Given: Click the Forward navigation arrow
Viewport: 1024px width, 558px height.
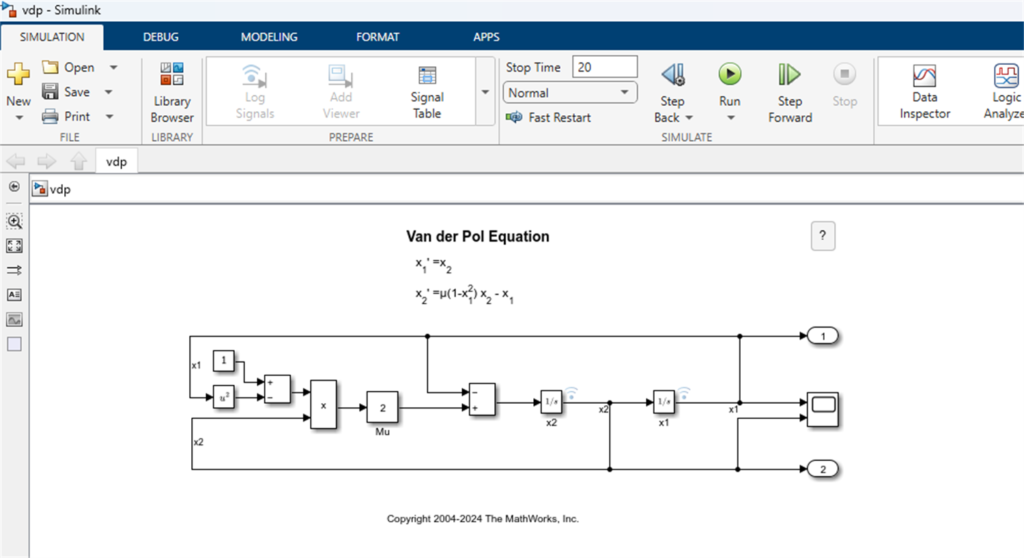Looking at the screenshot, I should (x=47, y=161).
